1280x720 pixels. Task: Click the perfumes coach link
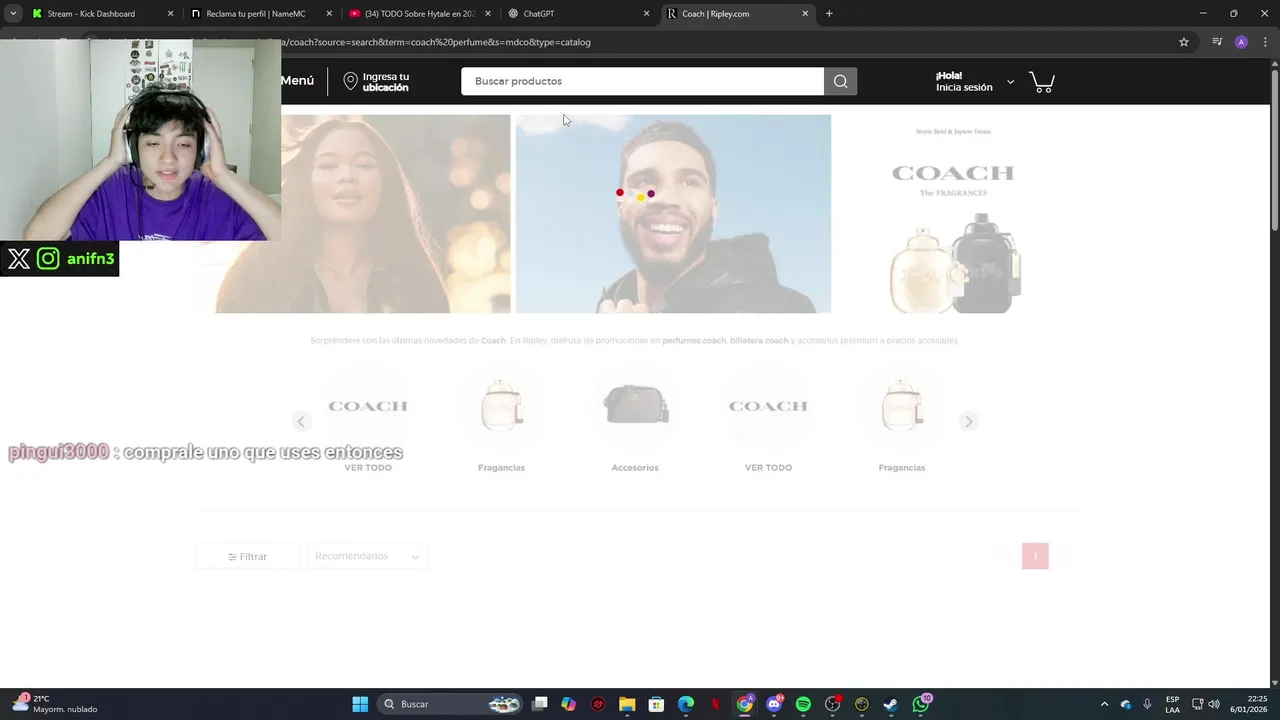tap(694, 341)
